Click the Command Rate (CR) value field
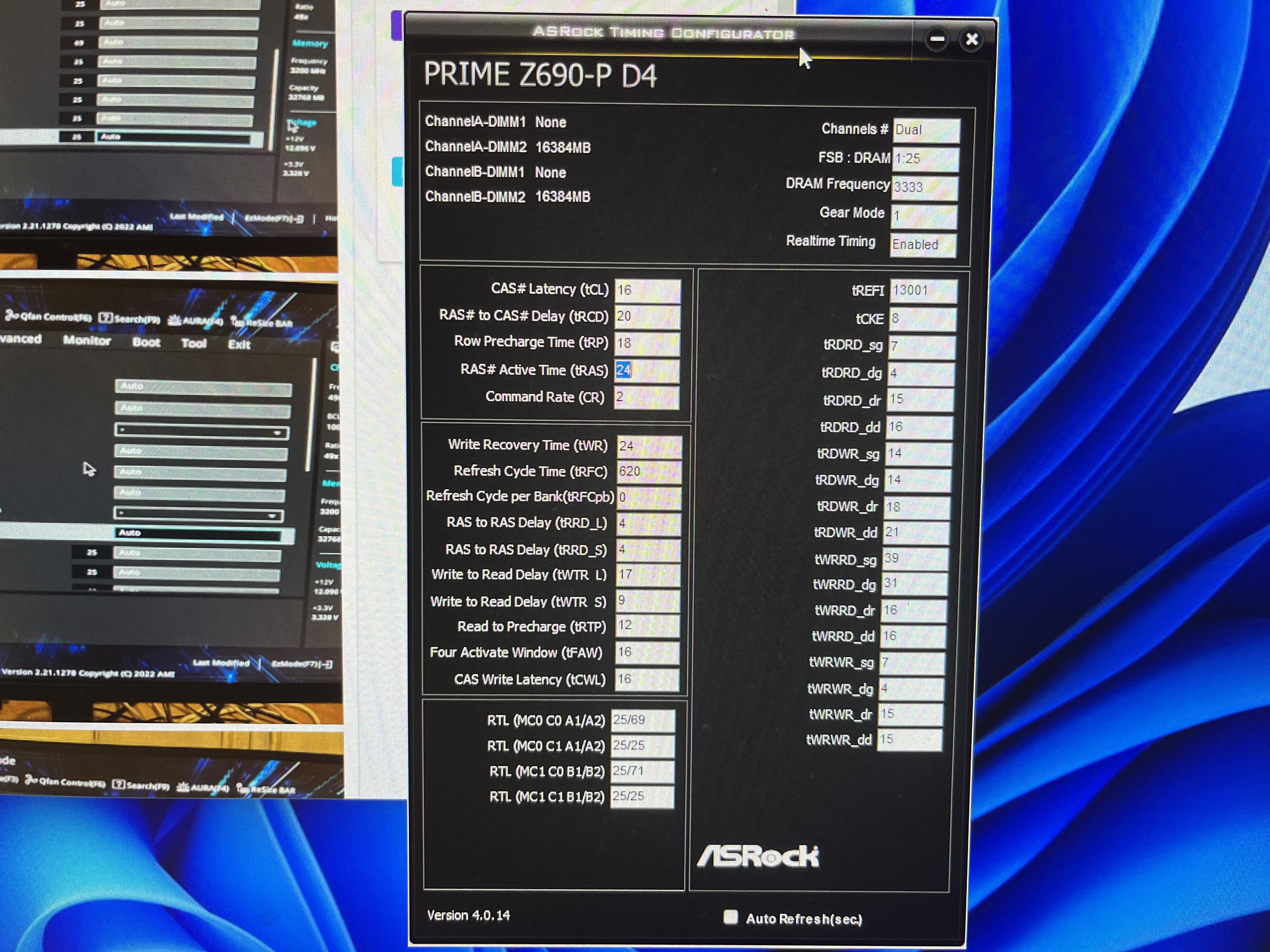This screenshot has height=952, width=1270. point(646,397)
